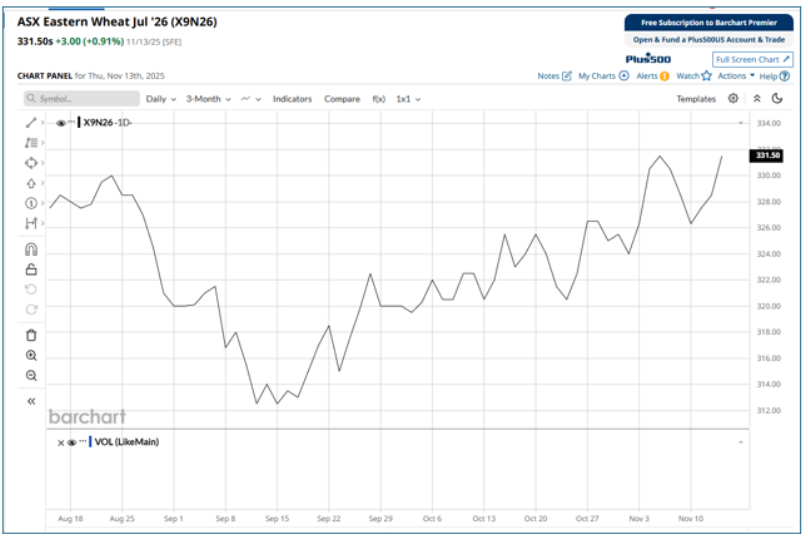Toggle visibility of X9N26 series

click(61, 123)
